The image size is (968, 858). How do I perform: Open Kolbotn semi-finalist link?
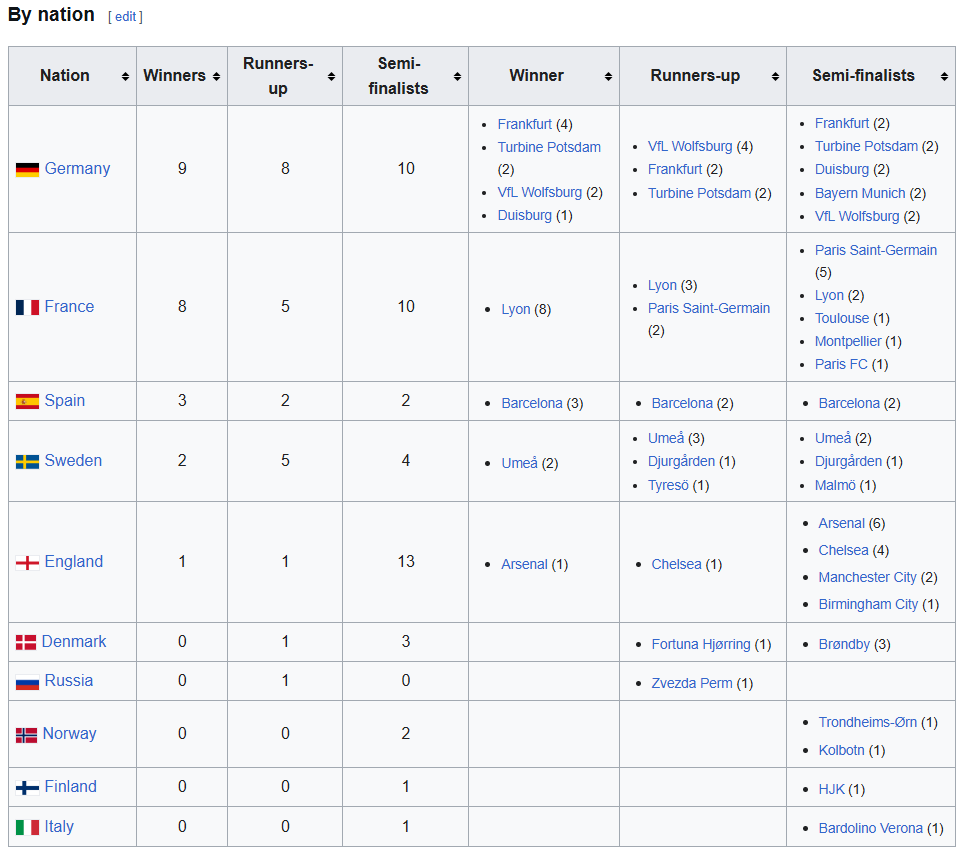[841, 751]
